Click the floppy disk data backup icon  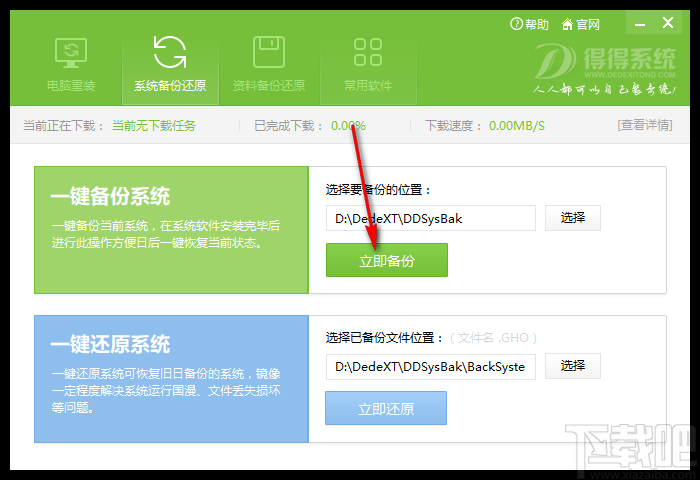[269, 52]
